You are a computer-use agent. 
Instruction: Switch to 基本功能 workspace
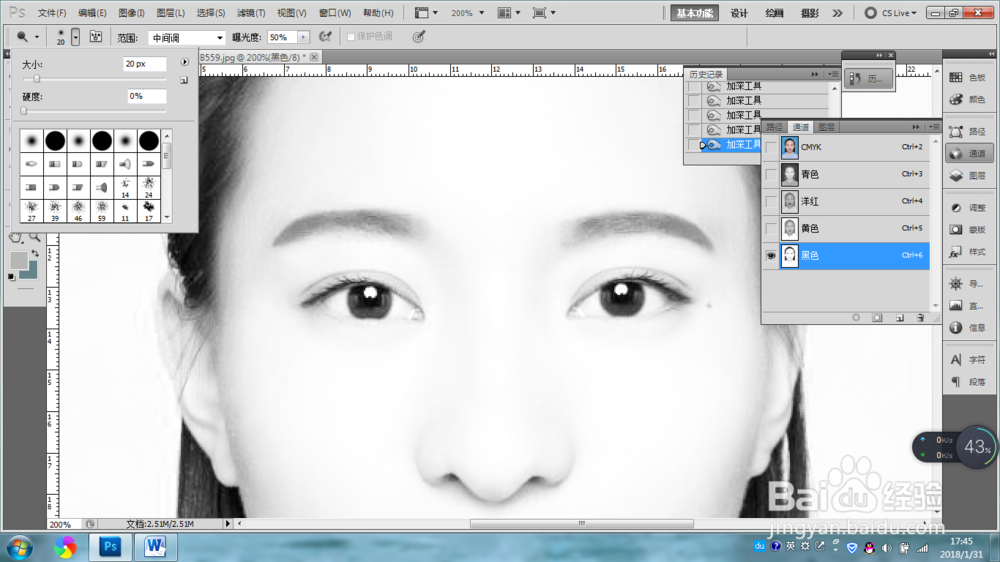pos(694,13)
